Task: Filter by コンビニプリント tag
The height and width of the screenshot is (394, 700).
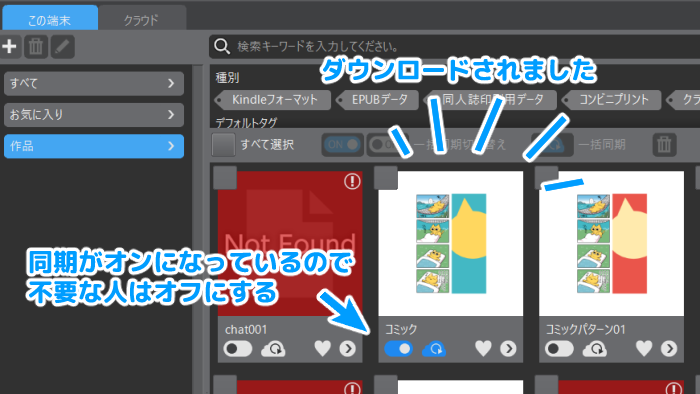Action: (612, 100)
